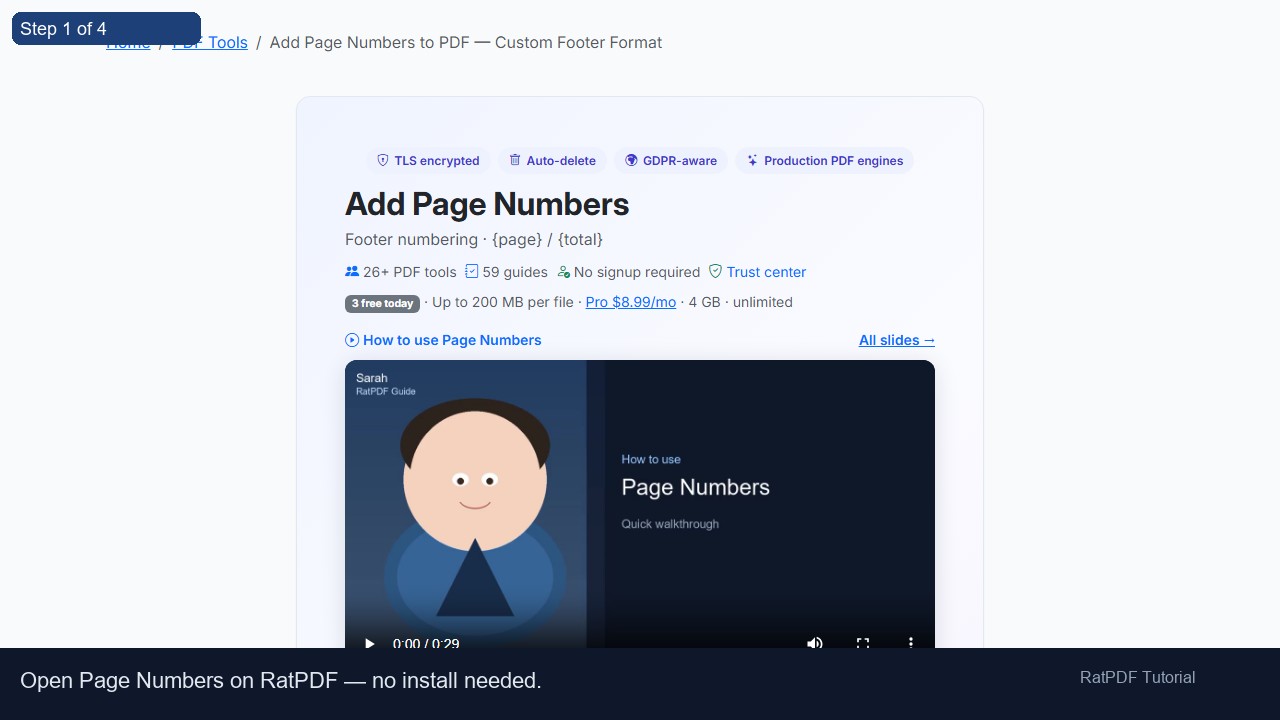This screenshot has width=1280, height=720.
Task: Click the '4 GB · unlimited' text
Action: coord(741,302)
